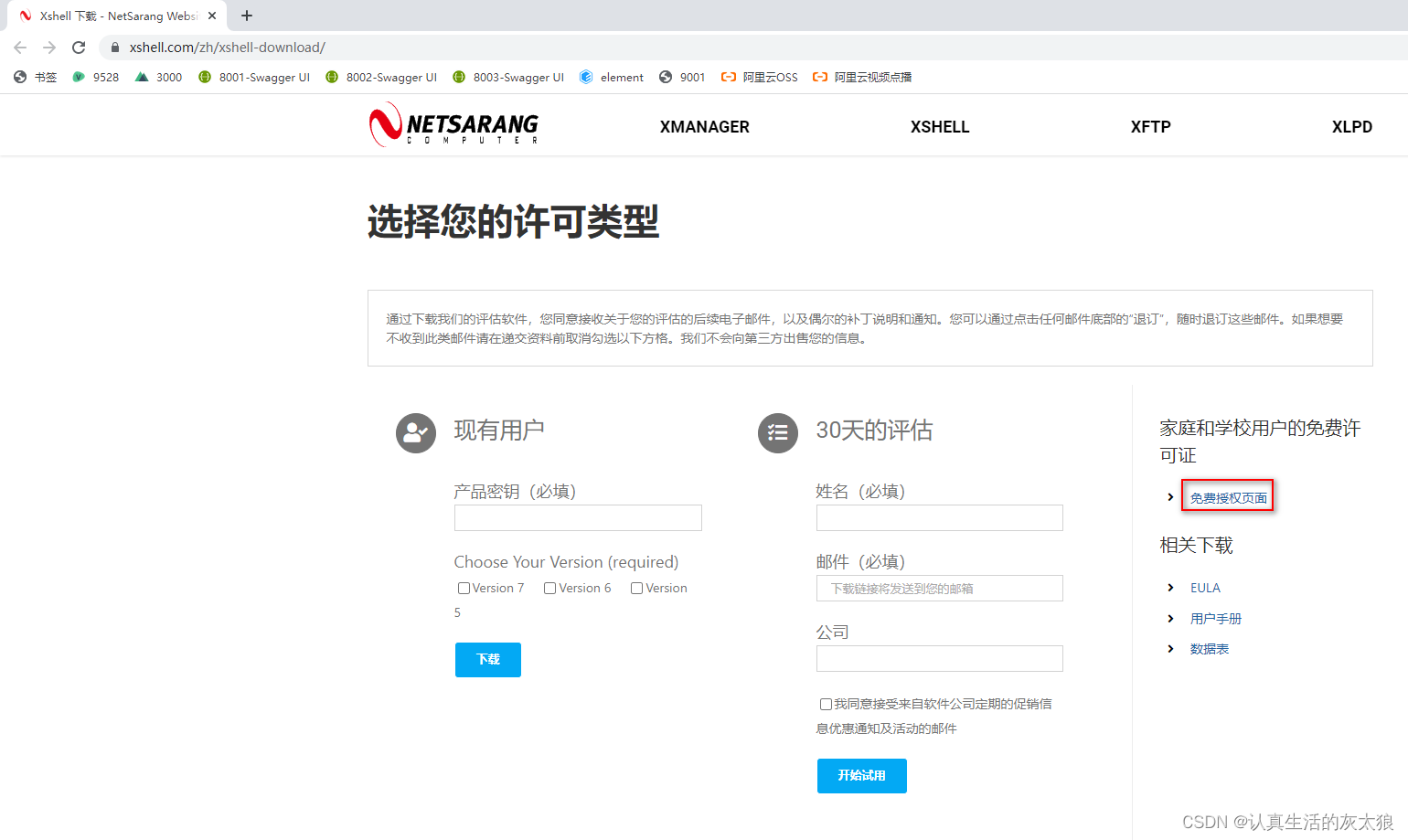Viewport: 1408px width, 840px height.
Task: Open the 免费授权页面 link
Action: 1228,498
